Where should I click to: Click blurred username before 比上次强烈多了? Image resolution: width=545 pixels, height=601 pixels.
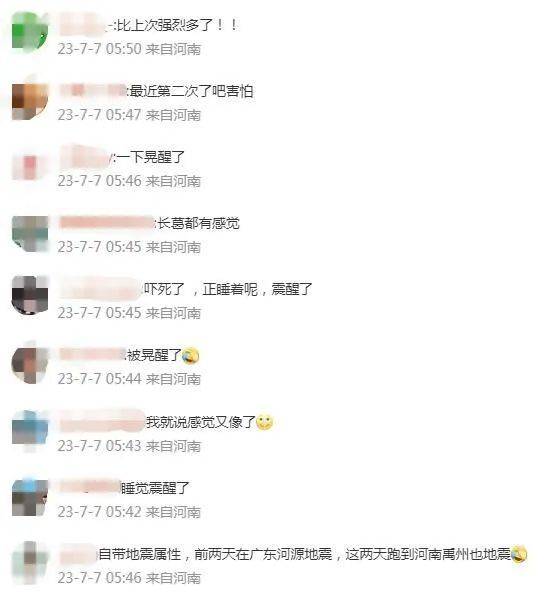86,25
